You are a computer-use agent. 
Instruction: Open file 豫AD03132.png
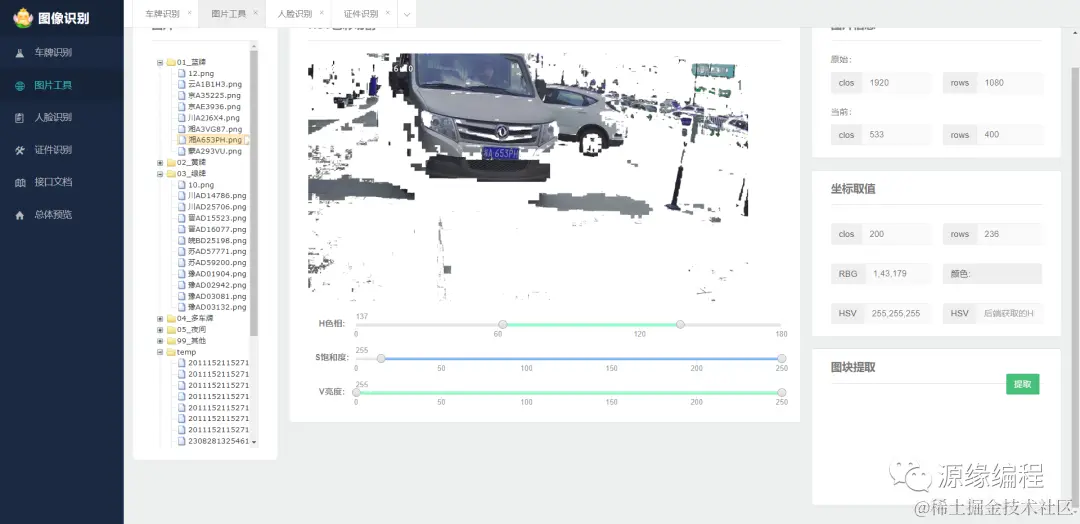click(217, 307)
